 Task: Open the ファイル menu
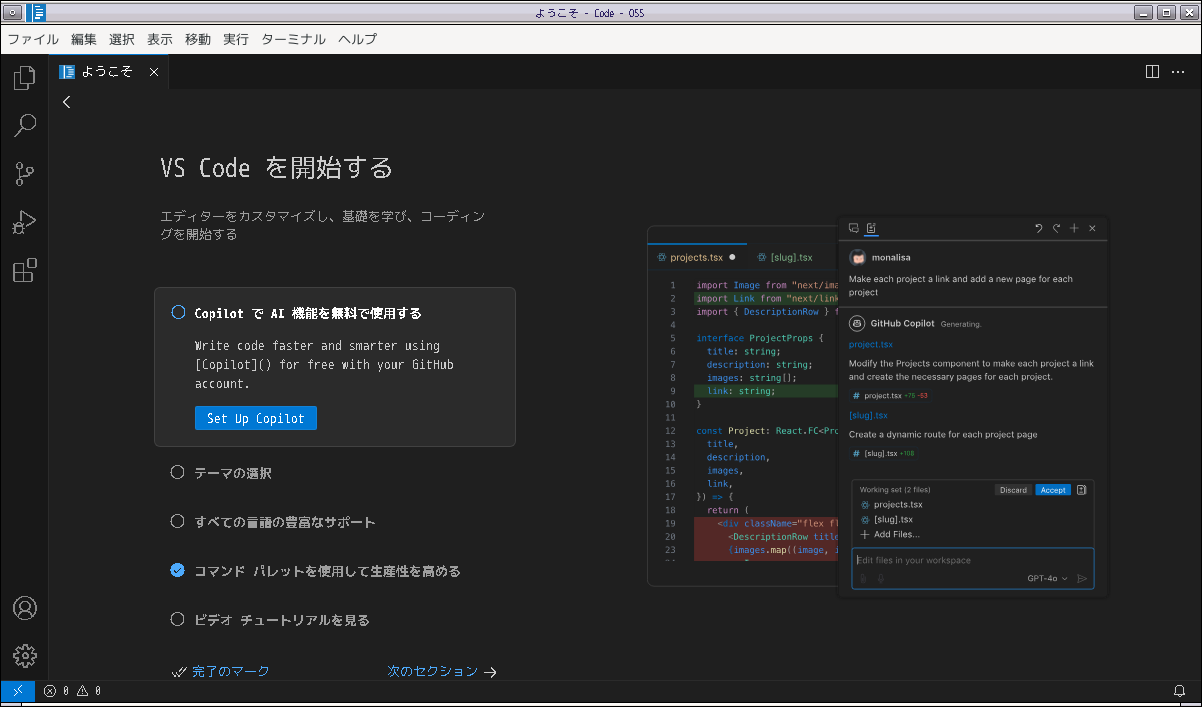pos(33,39)
